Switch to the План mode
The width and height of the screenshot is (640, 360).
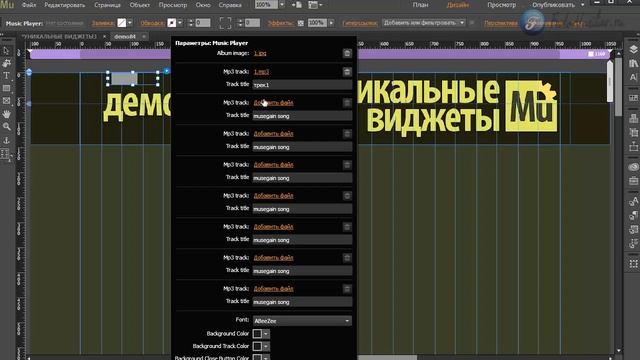pos(420,5)
